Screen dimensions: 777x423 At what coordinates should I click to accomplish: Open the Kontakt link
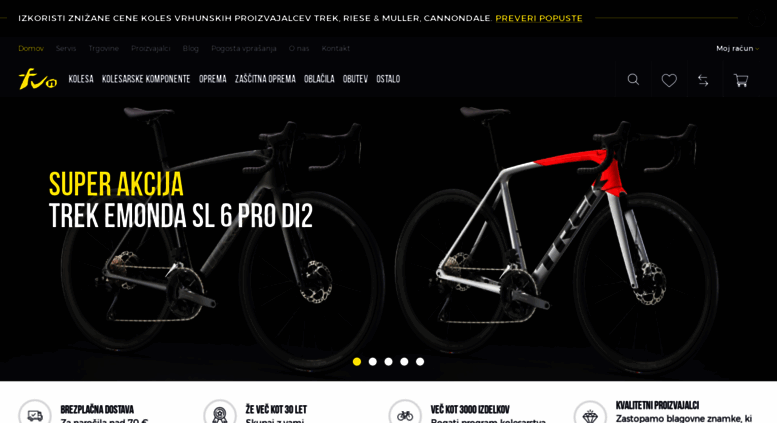335,49
